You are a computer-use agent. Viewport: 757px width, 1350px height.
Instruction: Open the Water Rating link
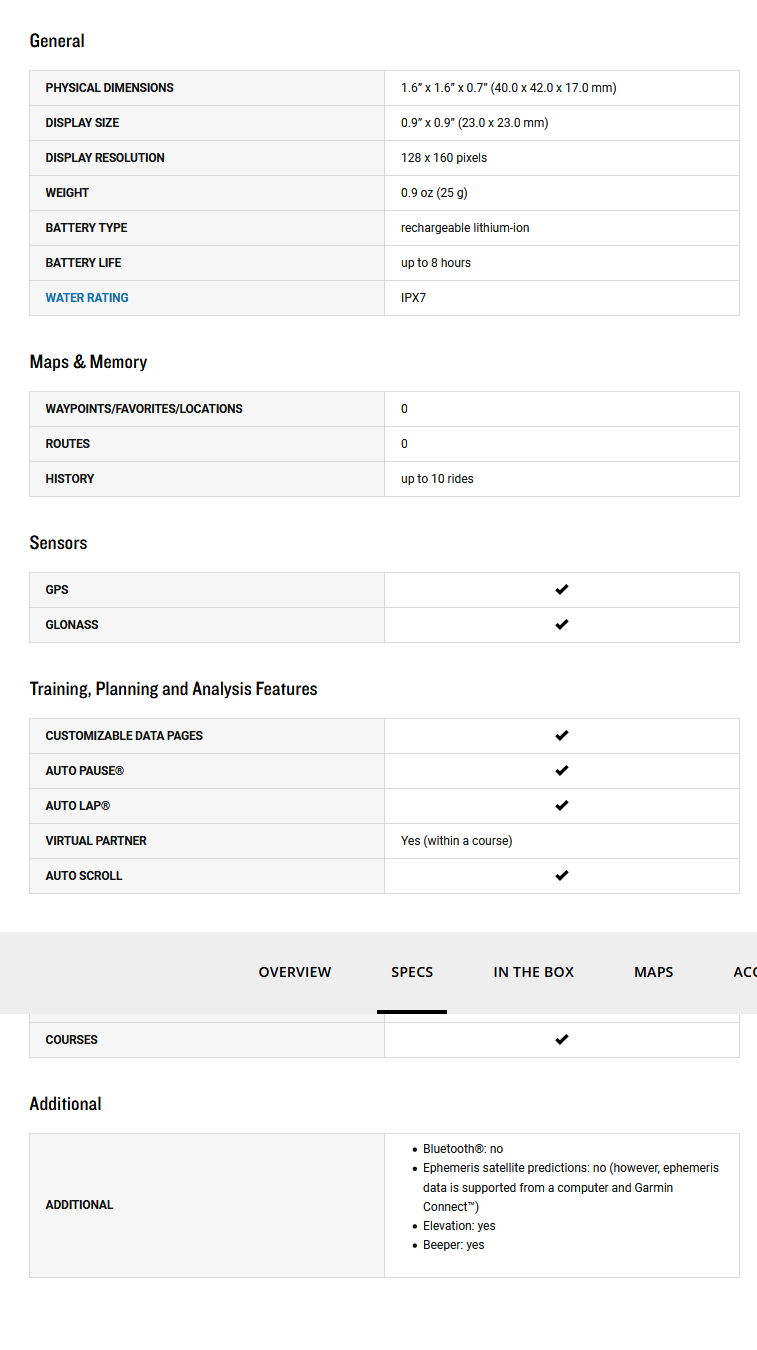[87, 298]
